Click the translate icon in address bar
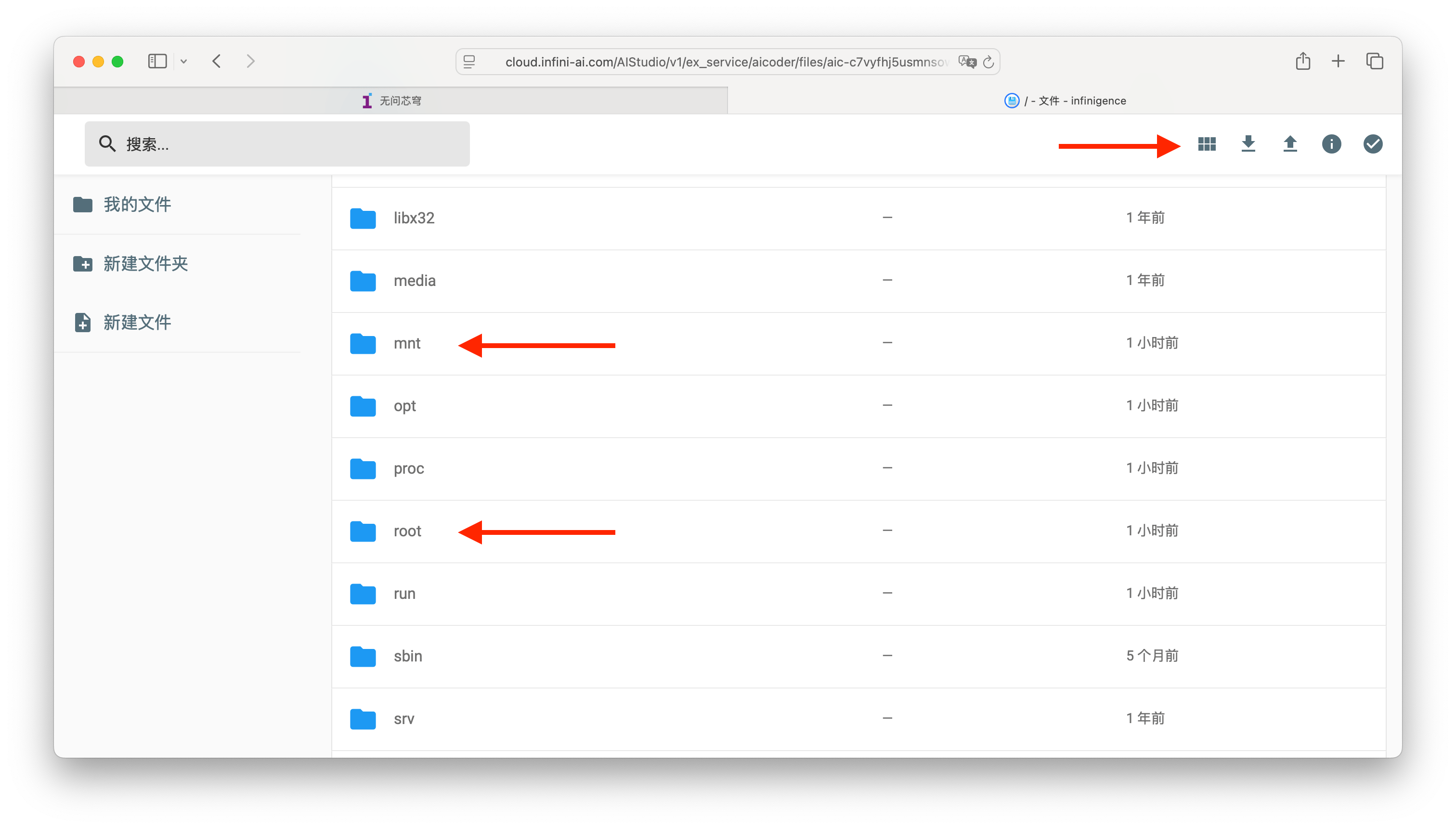Image resolution: width=1456 pixels, height=829 pixels. (966, 62)
